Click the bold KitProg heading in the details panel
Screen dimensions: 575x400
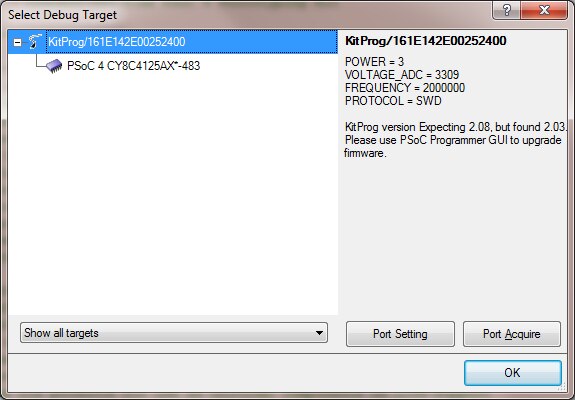426,41
